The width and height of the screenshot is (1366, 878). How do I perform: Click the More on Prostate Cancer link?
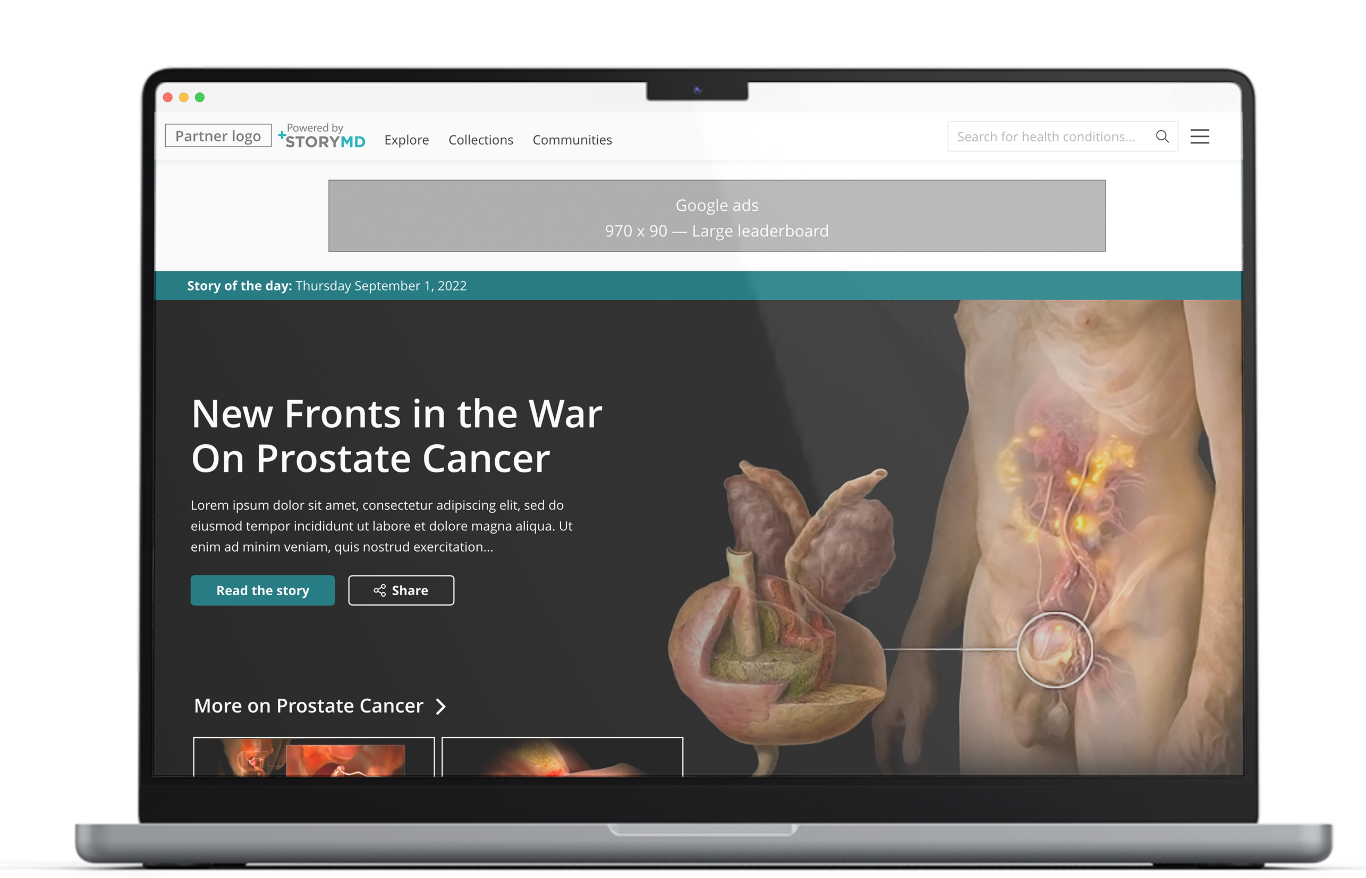click(308, 706)
